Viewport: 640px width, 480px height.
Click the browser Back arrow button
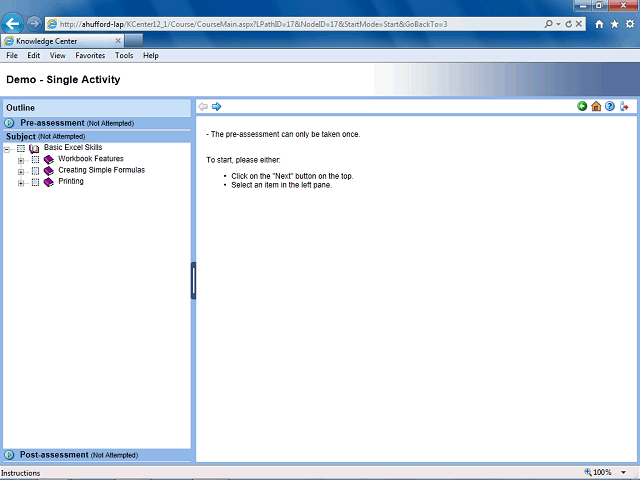coord(13,24)
